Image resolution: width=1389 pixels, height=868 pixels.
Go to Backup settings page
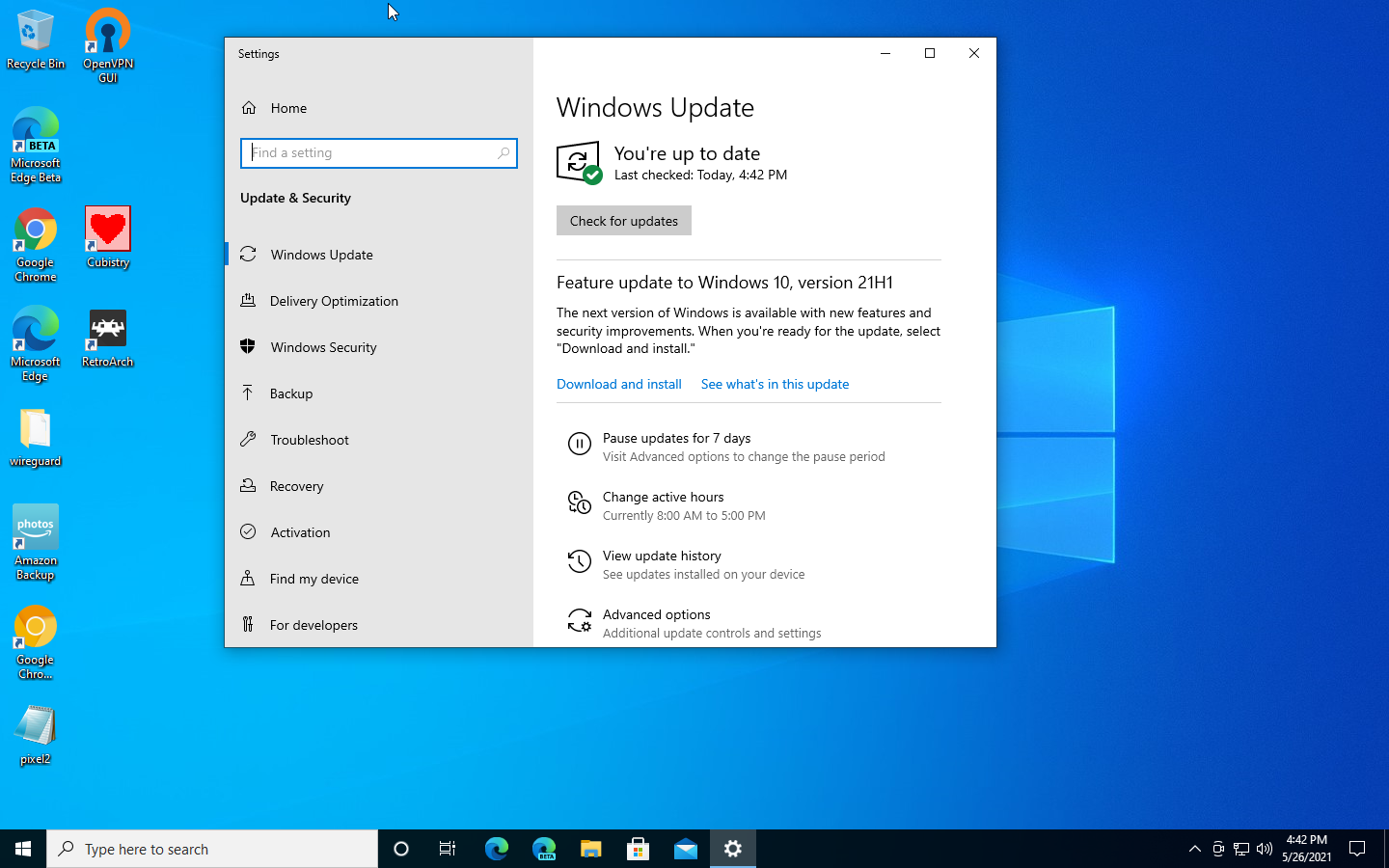coord(291,393)
